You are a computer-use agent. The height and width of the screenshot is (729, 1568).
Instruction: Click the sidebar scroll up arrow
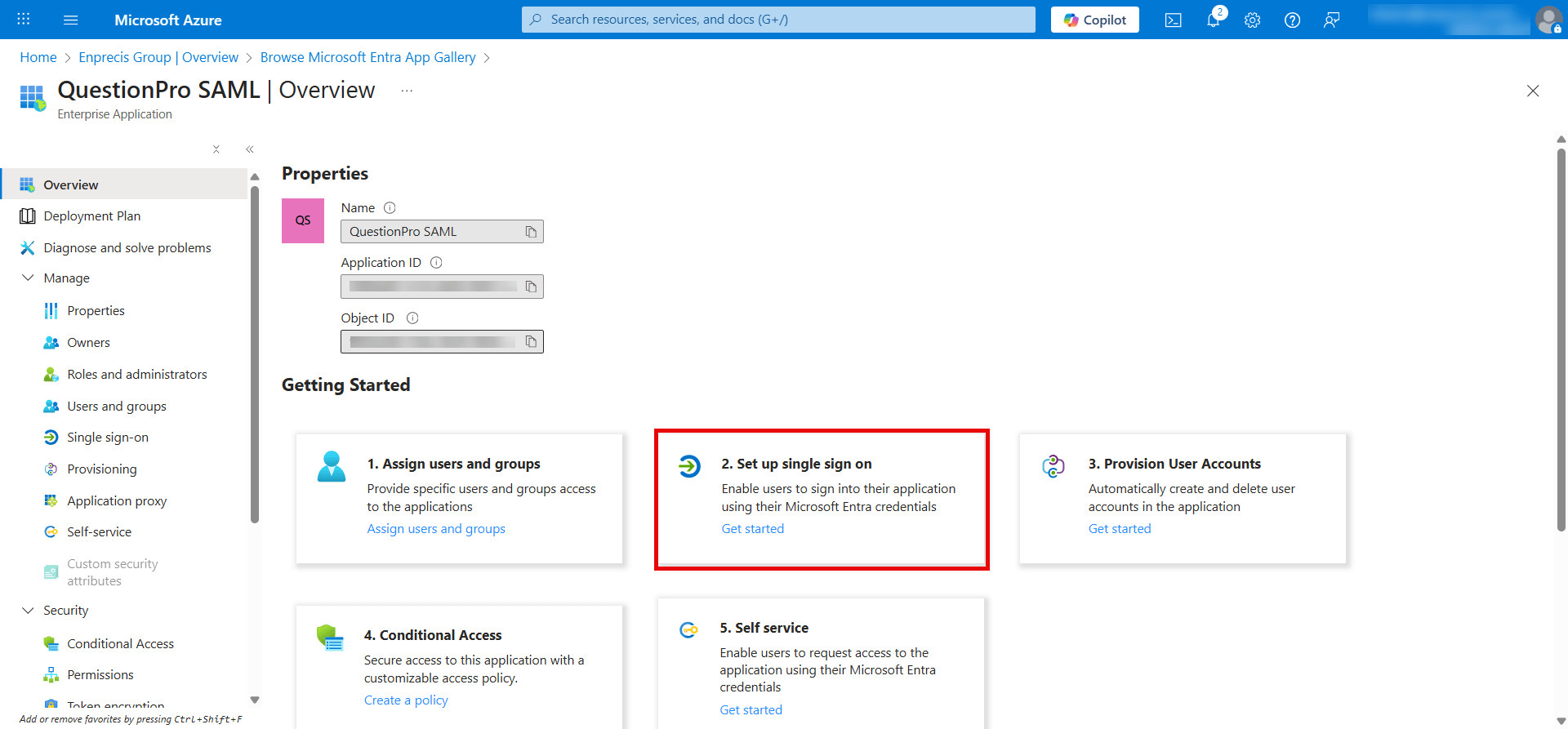tap(255, 176)
